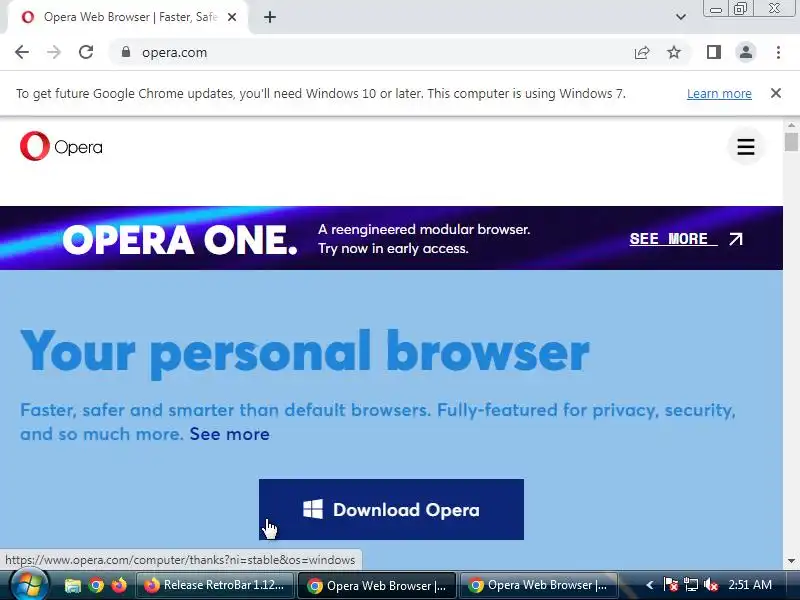Viewport: 800px width, 600px height.
Task: Launch Chrome from taskbar quick launch
Action: tap(96, 585)
